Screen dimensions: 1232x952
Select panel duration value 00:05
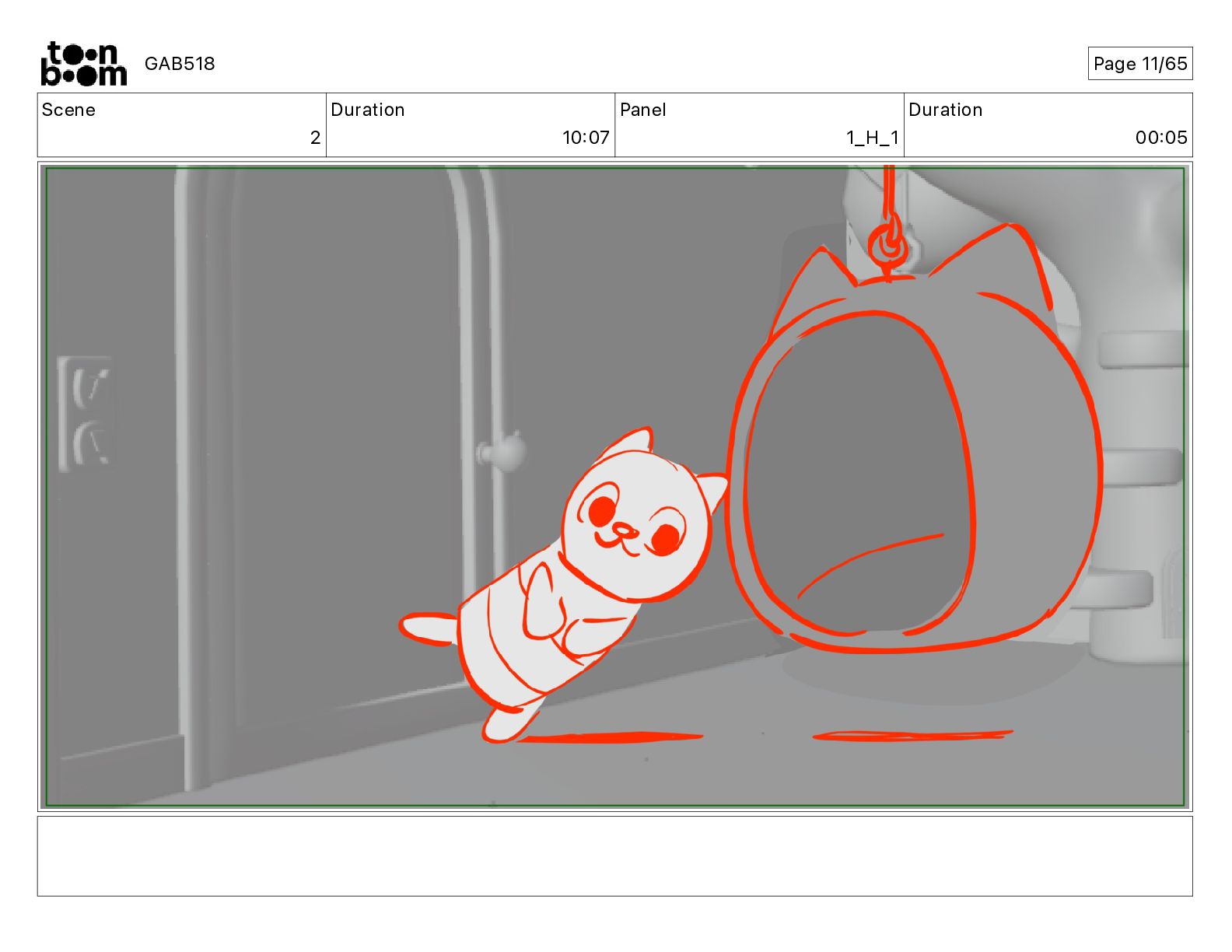(x=1161, y=138)
